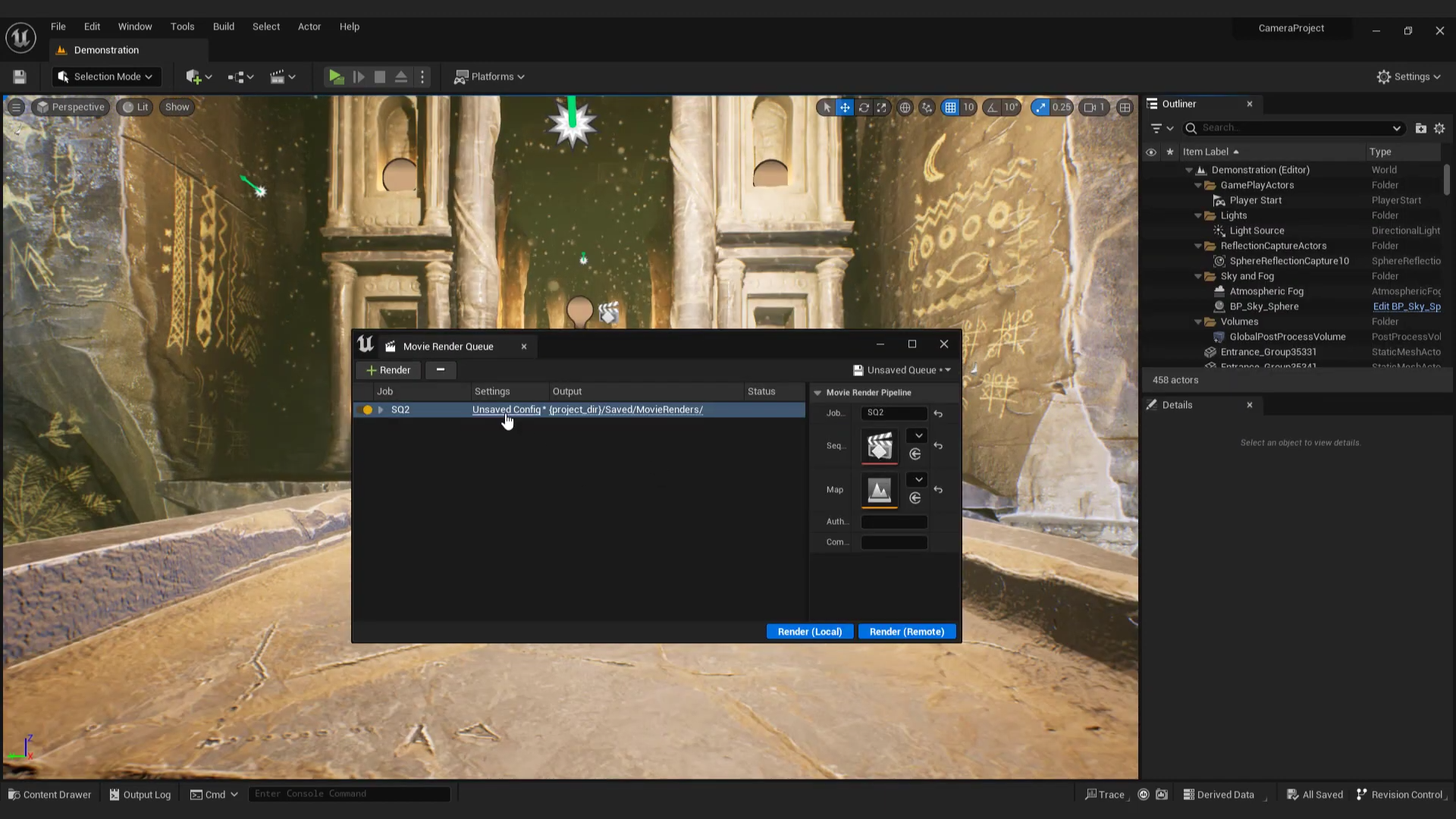Viewport: 1456px width, 819px height.
Task: Open the Build menu
Action: 223,27
